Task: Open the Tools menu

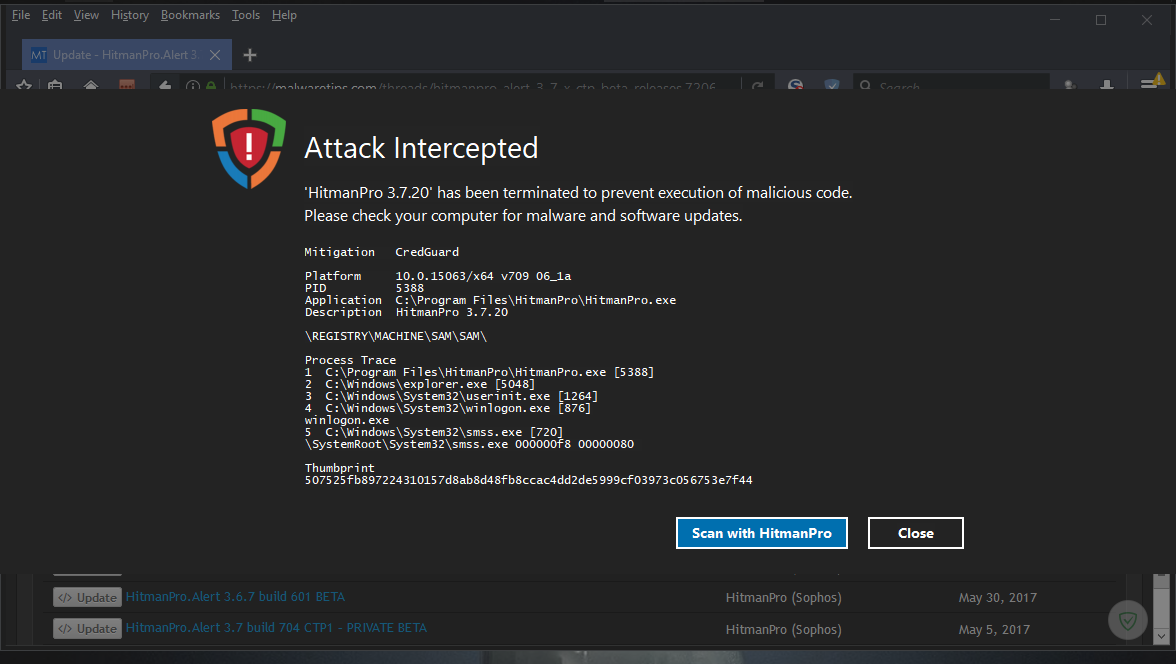Action: tap(246, 16)
